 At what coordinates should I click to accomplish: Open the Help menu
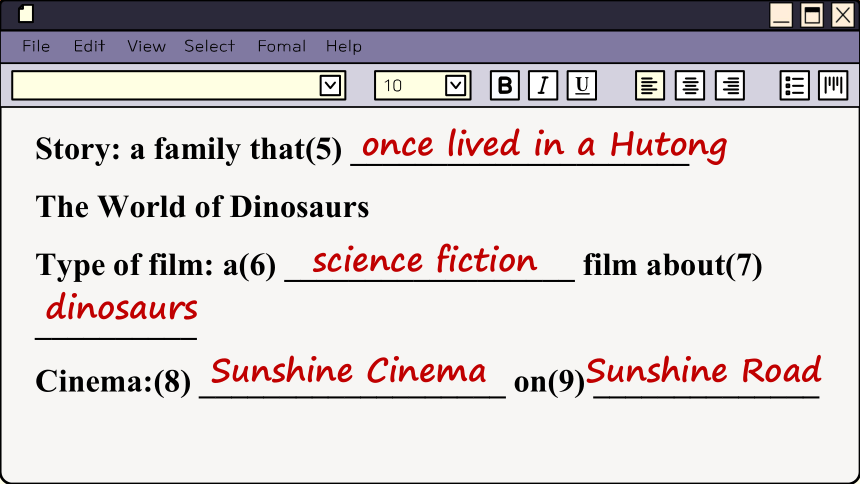click(x=344, y=46)
